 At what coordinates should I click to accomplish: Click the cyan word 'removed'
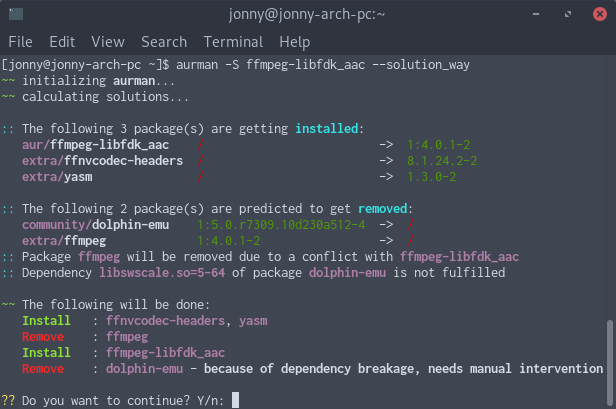point(383,209)
